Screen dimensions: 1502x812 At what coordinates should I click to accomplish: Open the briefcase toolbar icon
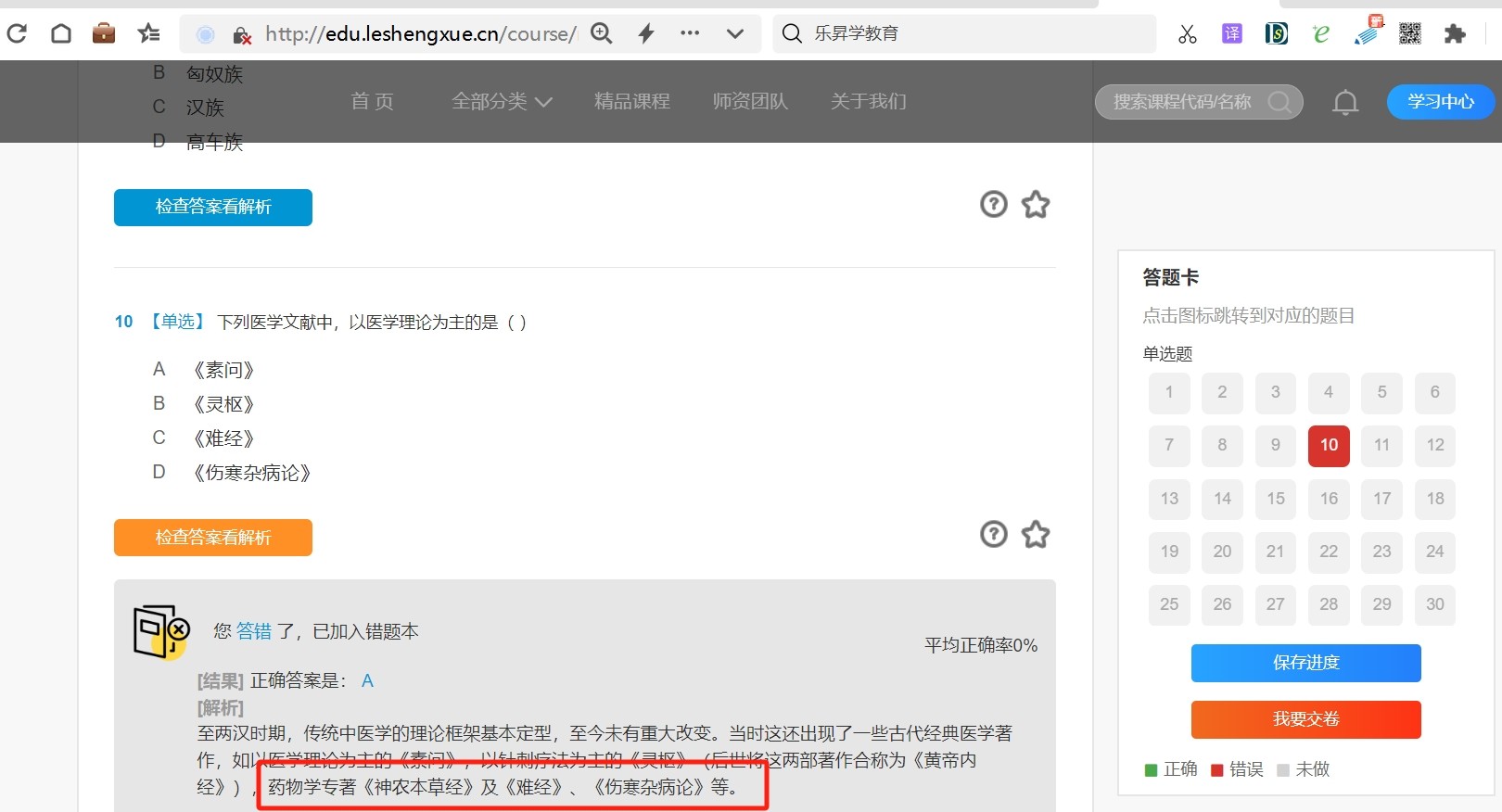(104, 34)
